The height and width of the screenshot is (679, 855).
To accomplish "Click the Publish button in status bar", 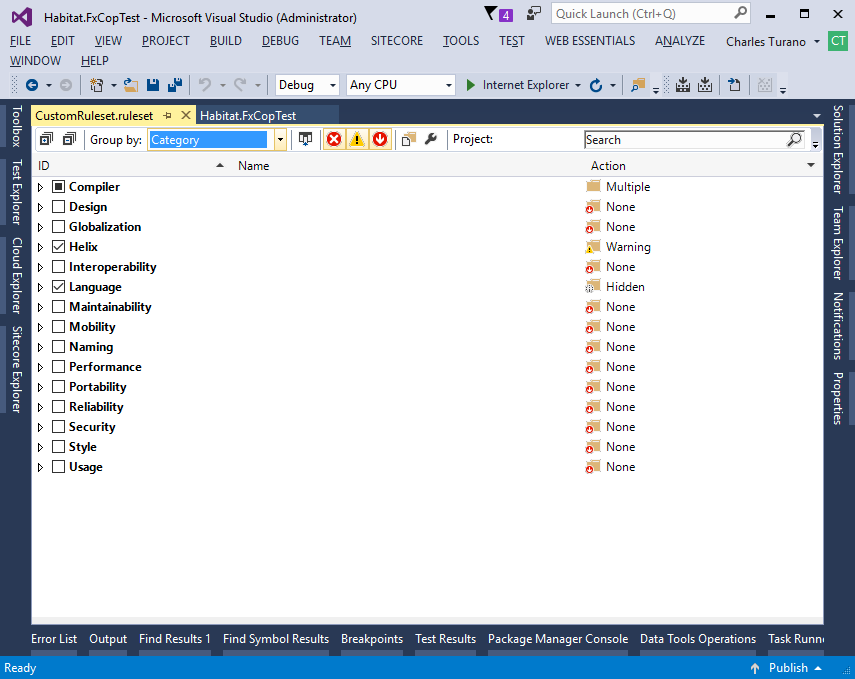I will click(x=788, y=668).
